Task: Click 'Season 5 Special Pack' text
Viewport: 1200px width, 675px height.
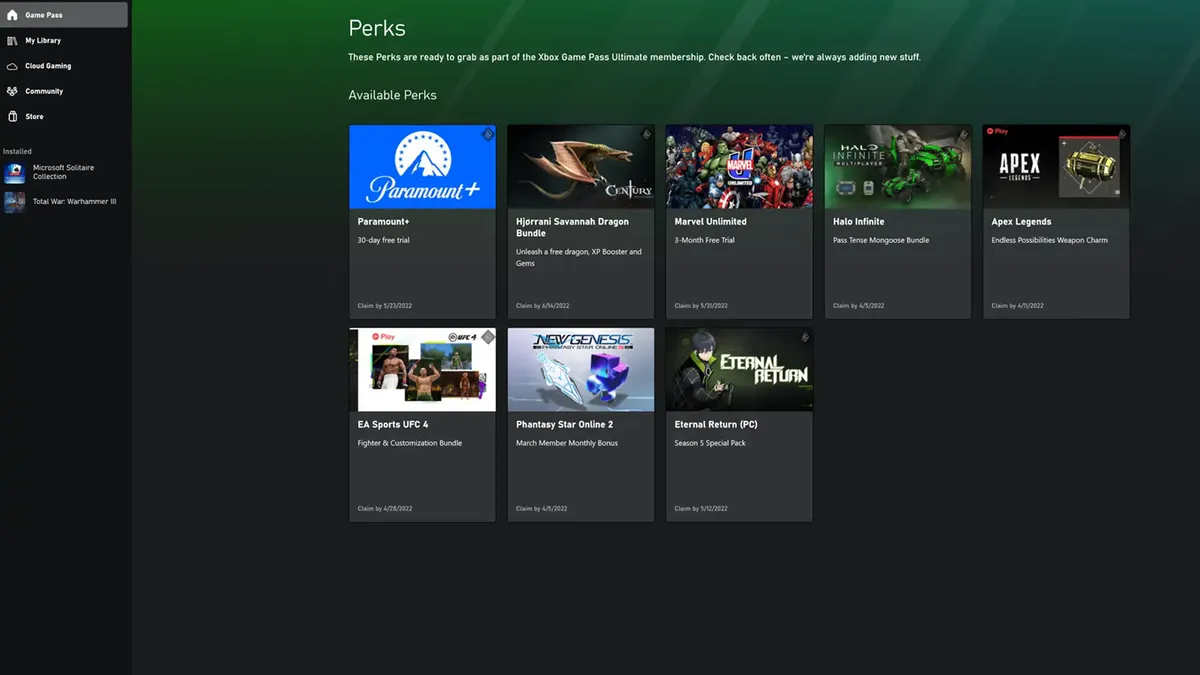Action: click(x=710, y=444)
